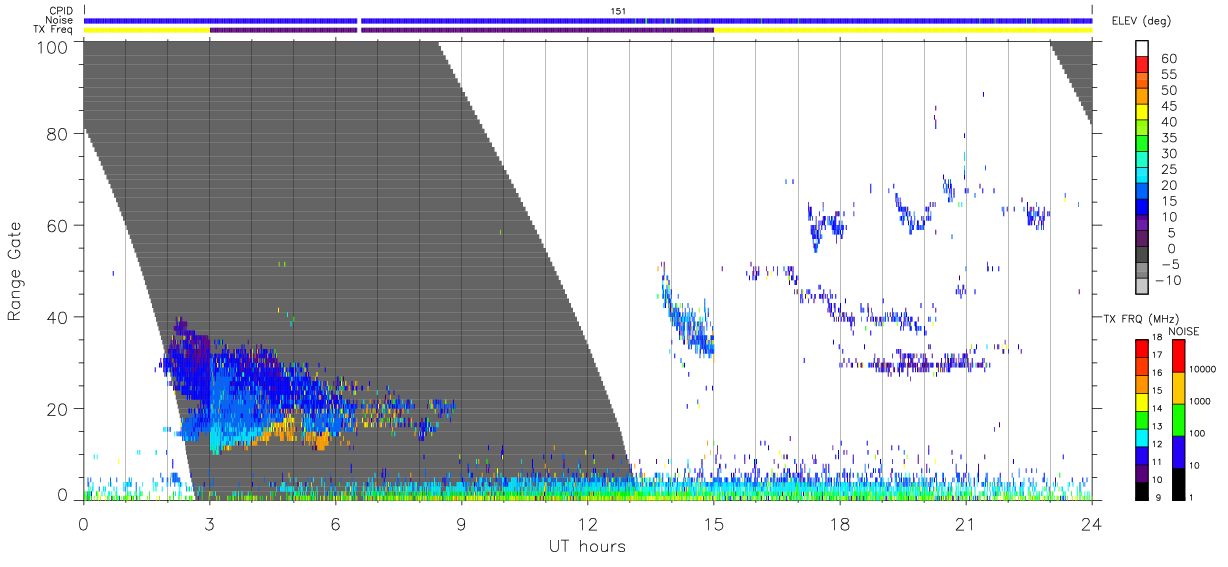Click the 10000 label on noise legend

pyautogui.click(x=1204, y=369)
